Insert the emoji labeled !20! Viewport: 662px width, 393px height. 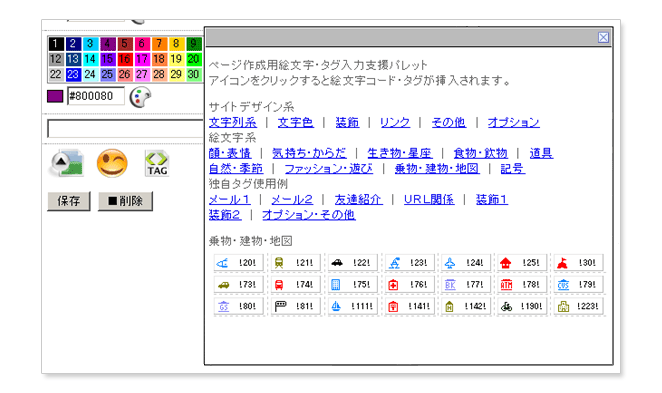coord(239,263)
